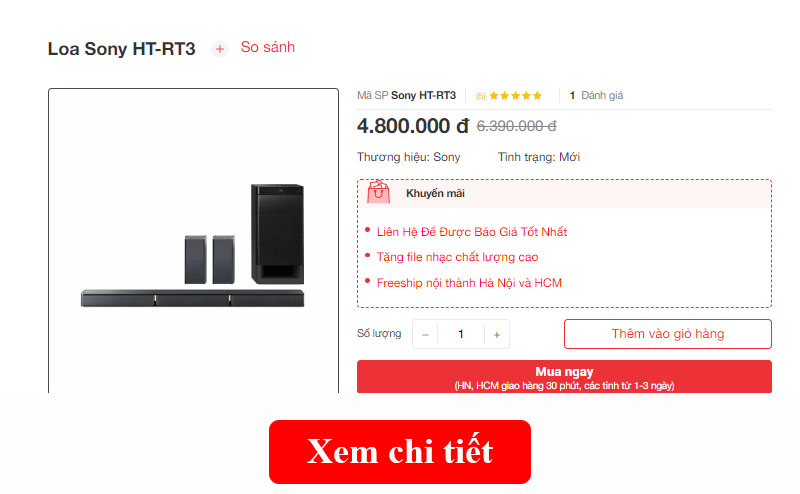Screen dimensions: 800x494
Task: Select promo Tặng file nhạc chất lượng cao
Action: [457, 257]
